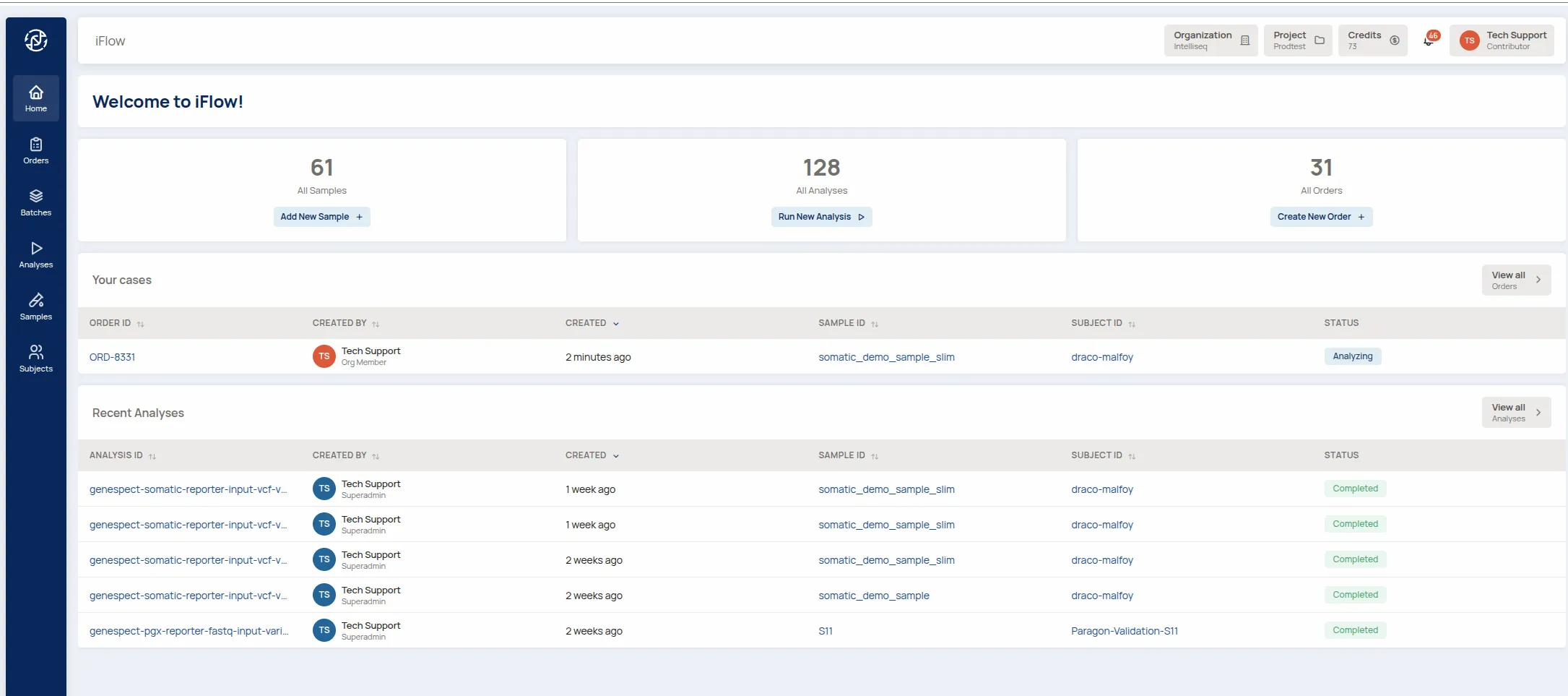
Task: Sort Recent Analyses by Sample ID
Action: (848, 455)
